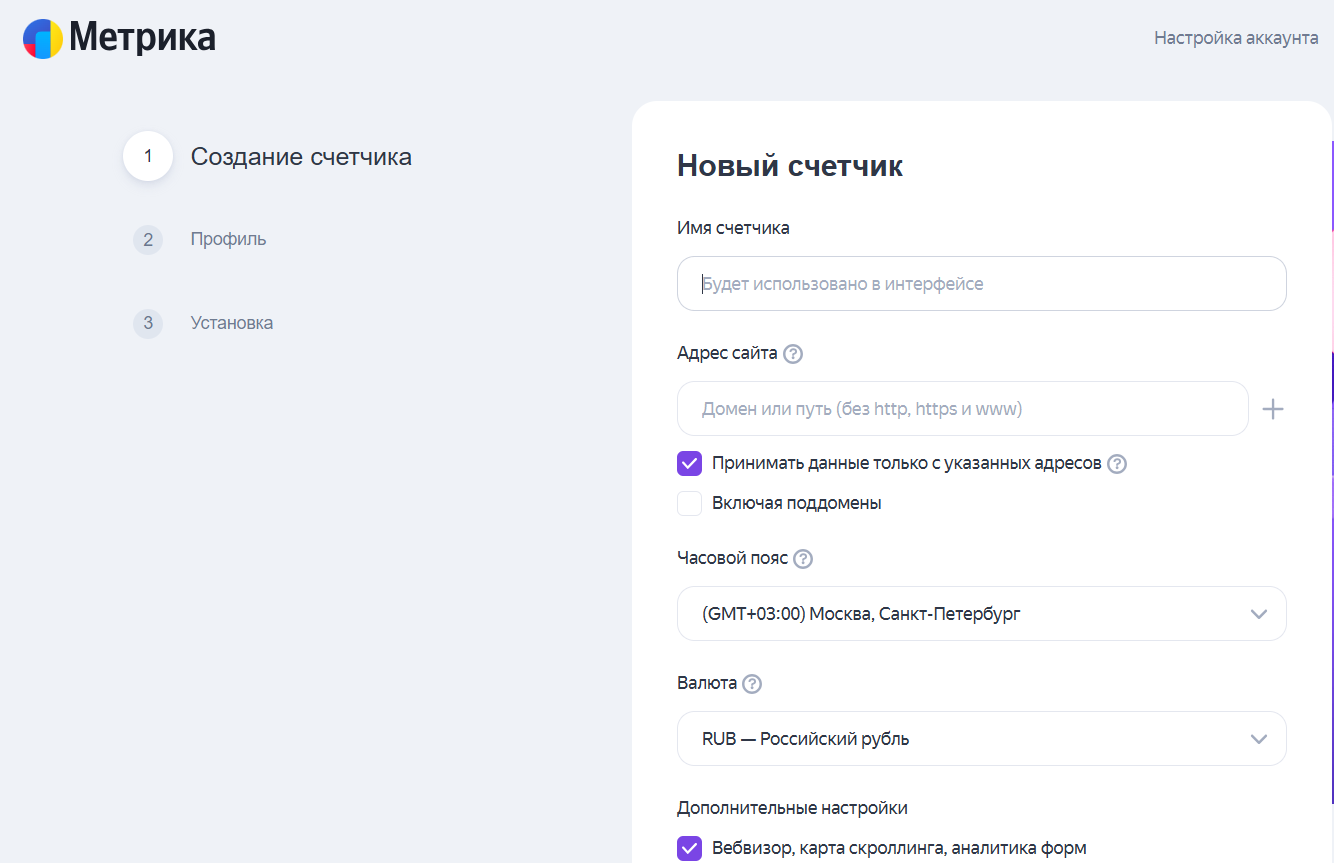Open the help icon beside "Часовой пояс"
The height and width of the screenshot is (863, 1334).
tap(802, 558)
